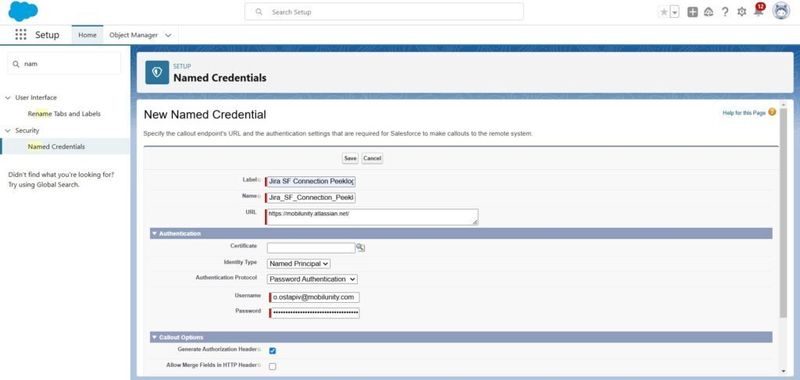
Task: Switch to the Home tab
Action: [87, 35]
